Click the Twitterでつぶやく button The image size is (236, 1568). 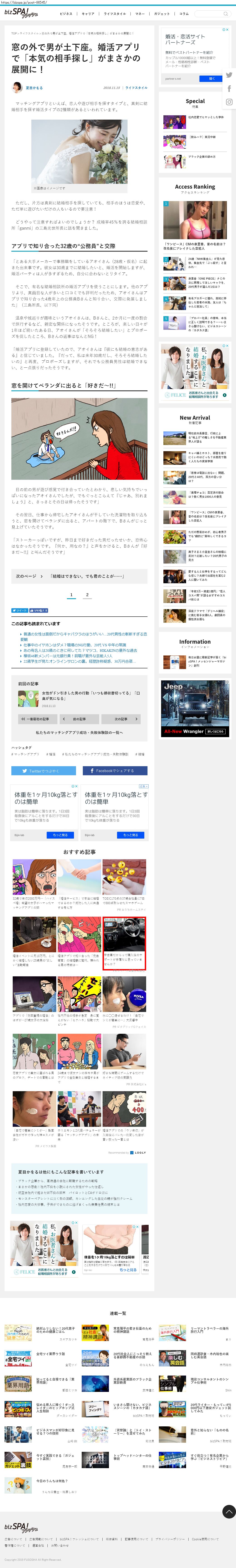click(44, 770)
